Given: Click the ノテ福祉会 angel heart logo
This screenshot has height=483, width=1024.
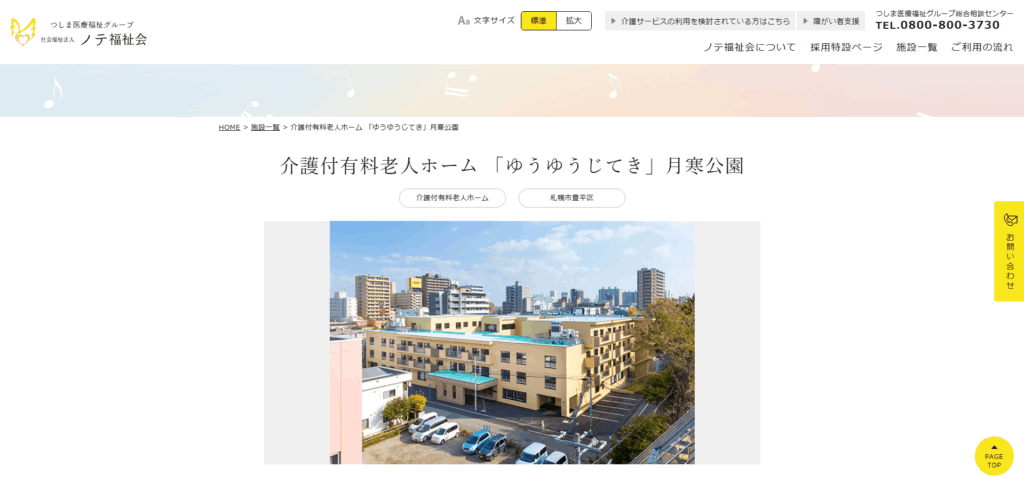Looking at the screenshot, I should click(x=23, y=33).
